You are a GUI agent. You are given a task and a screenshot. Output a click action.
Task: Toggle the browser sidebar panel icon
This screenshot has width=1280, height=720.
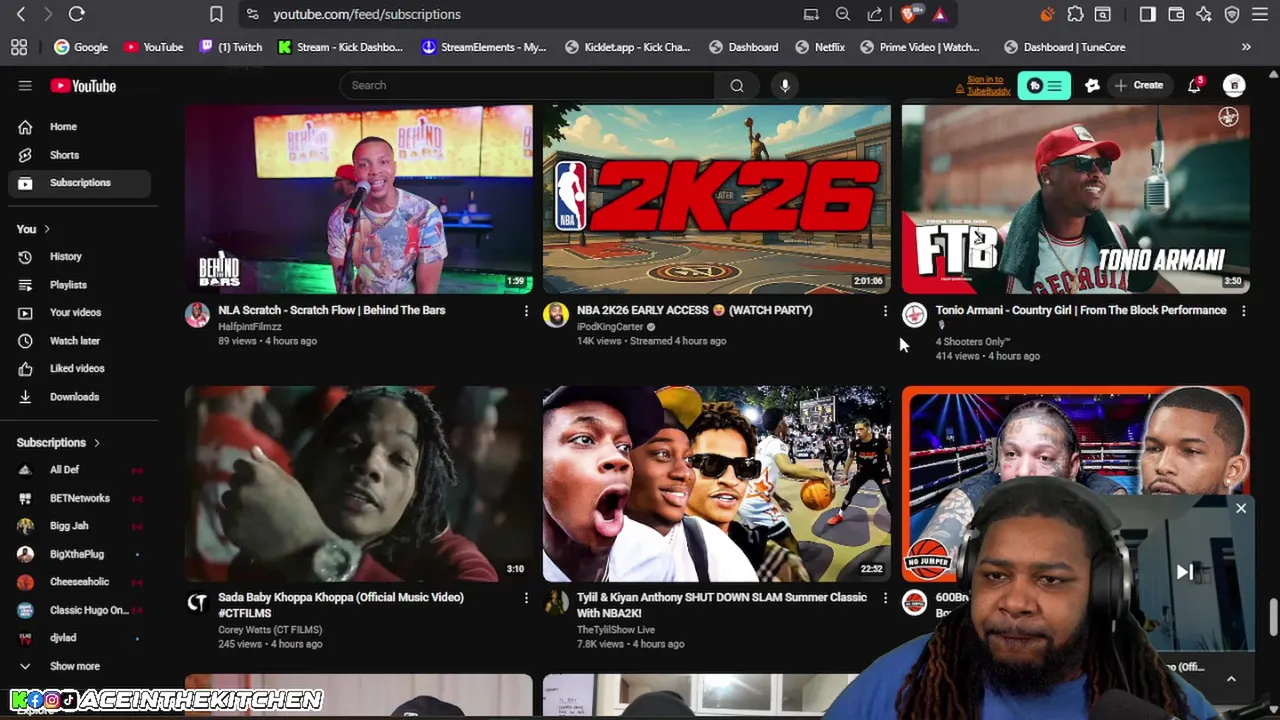click(1148, 14)
